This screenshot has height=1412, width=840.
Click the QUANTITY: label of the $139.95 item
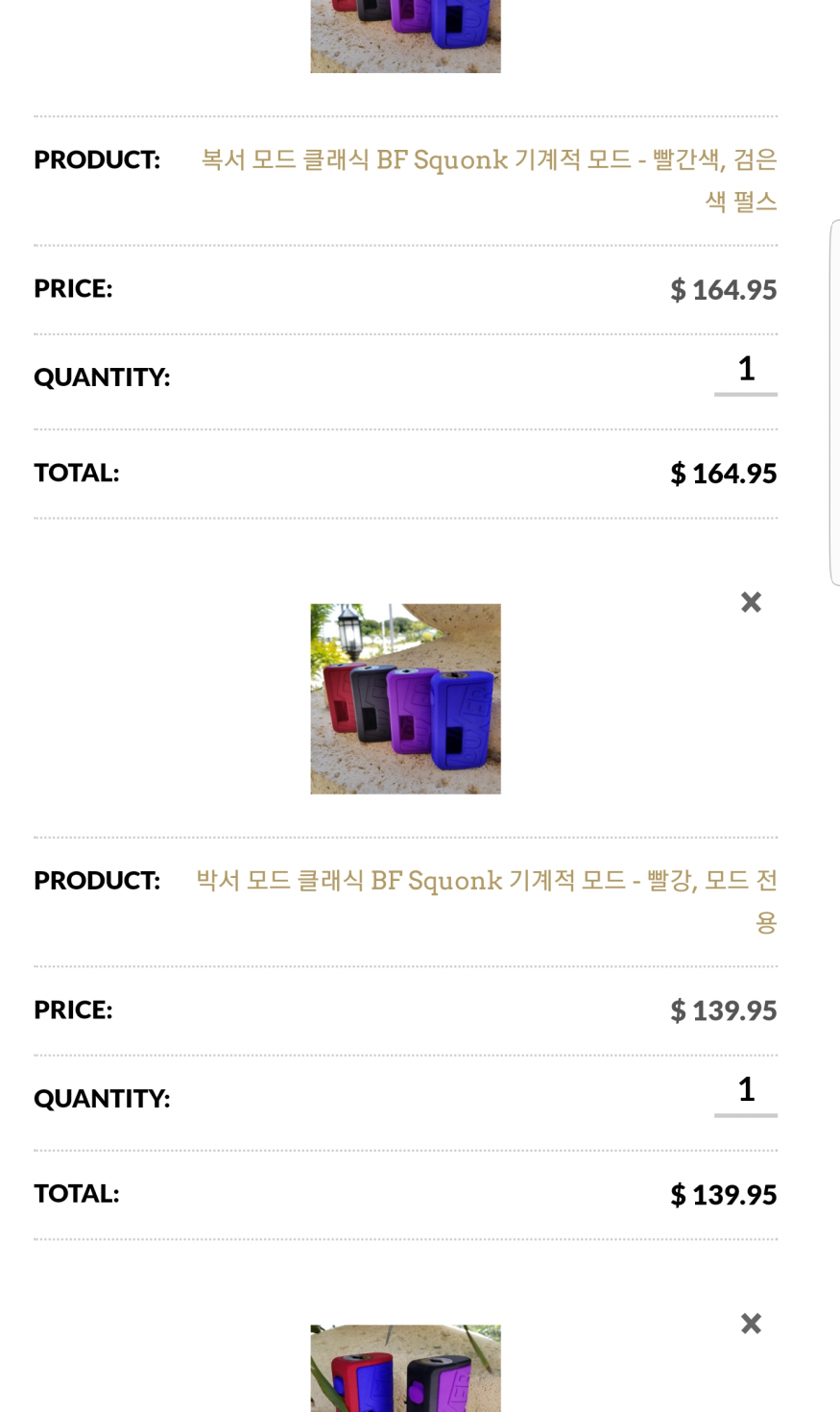point(102,1098)
